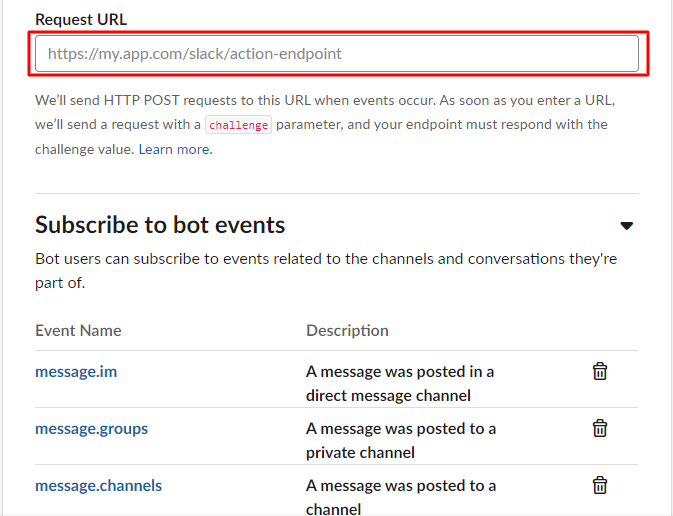Image resolution: width=673 pixels, height=516 pixels.
Task: Open the message.channels event link
Action: (x=98, y=486)
